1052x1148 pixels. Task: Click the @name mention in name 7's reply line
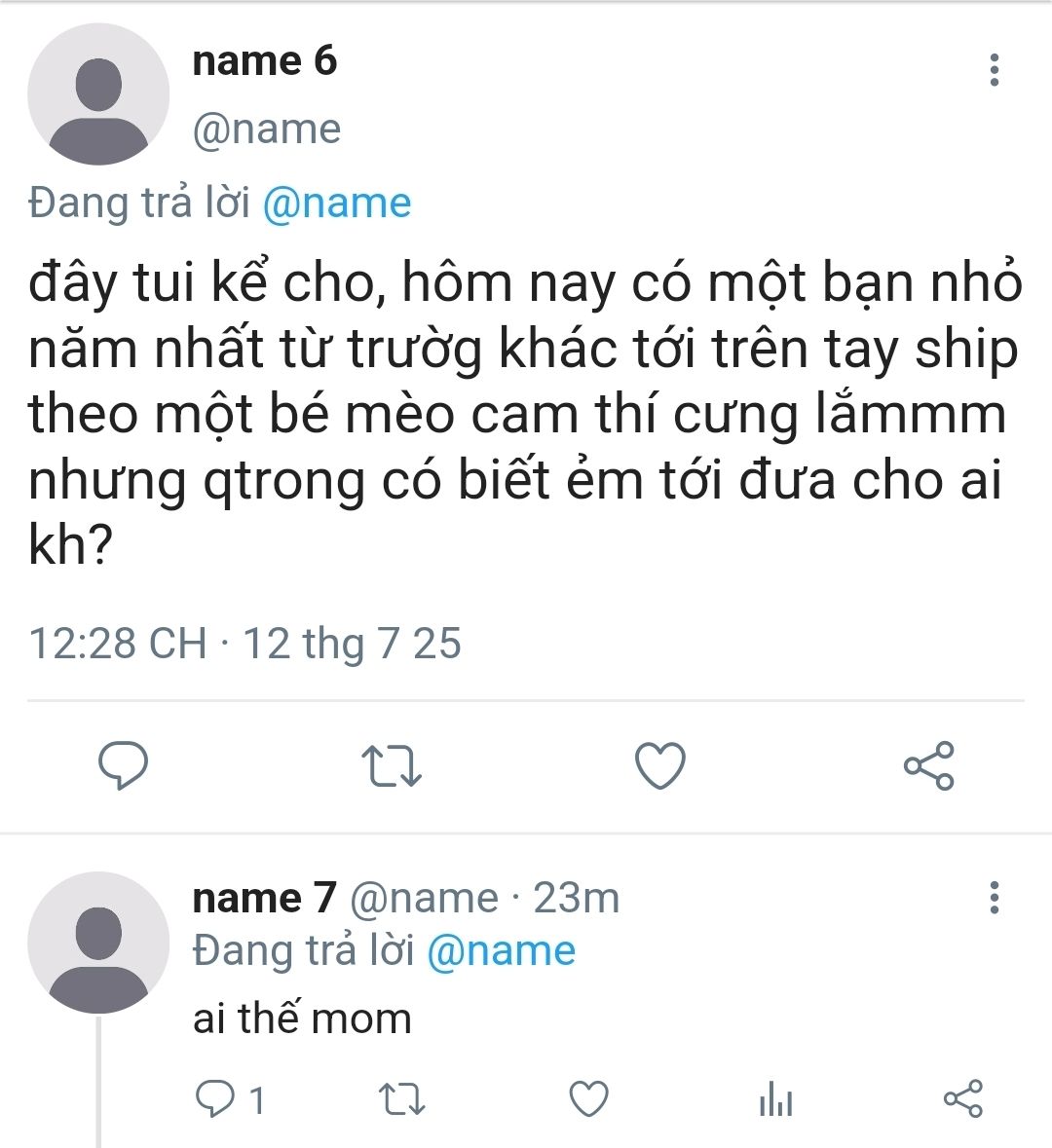point(501,950)
